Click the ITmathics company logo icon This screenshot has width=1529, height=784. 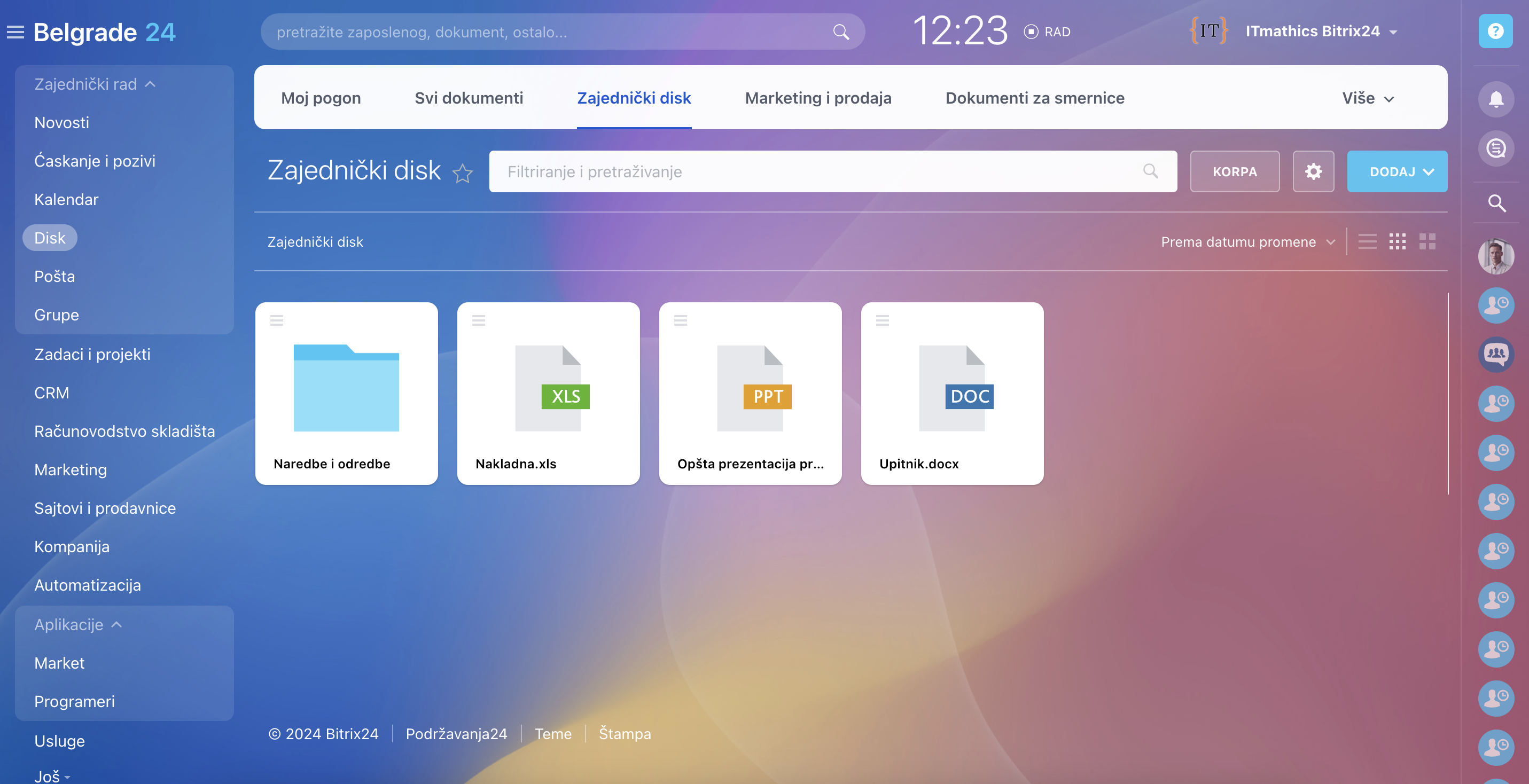click(1208, 31)
